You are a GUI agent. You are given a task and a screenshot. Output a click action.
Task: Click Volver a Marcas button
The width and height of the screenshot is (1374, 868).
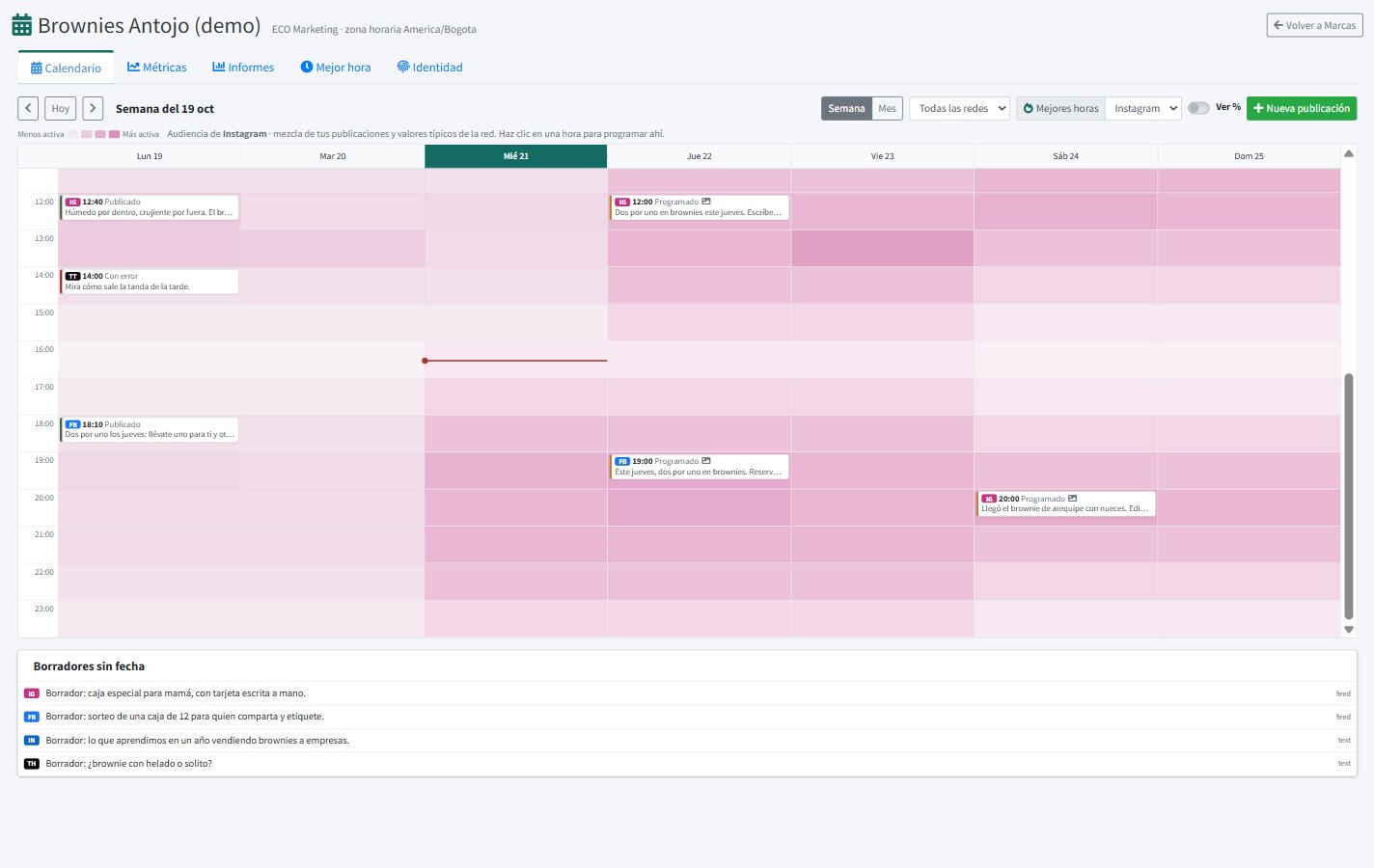point(1314,25)
